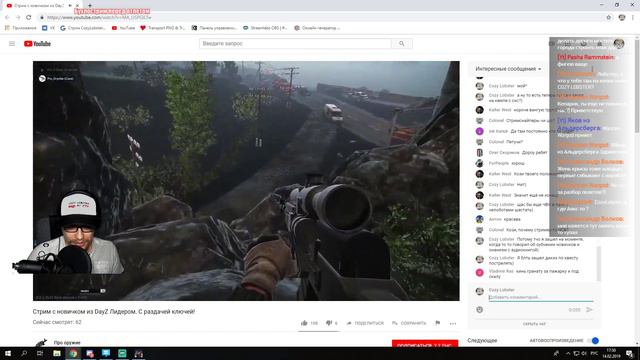Click the Следующее up-next heading
This screenshot has height=360, width=640.
click(482, 340)
